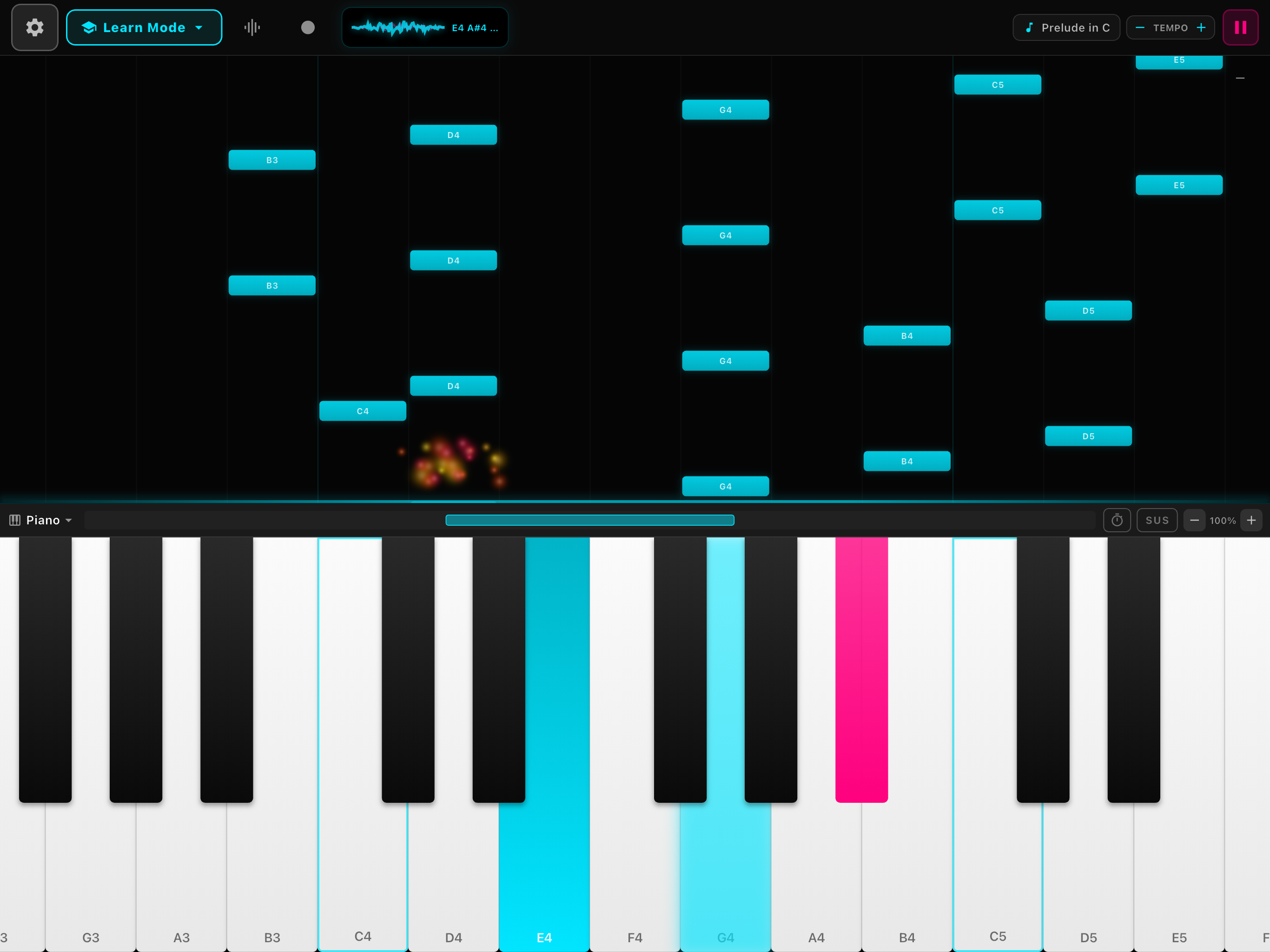Zoom out keyboard with minus button

[1194, 520]
